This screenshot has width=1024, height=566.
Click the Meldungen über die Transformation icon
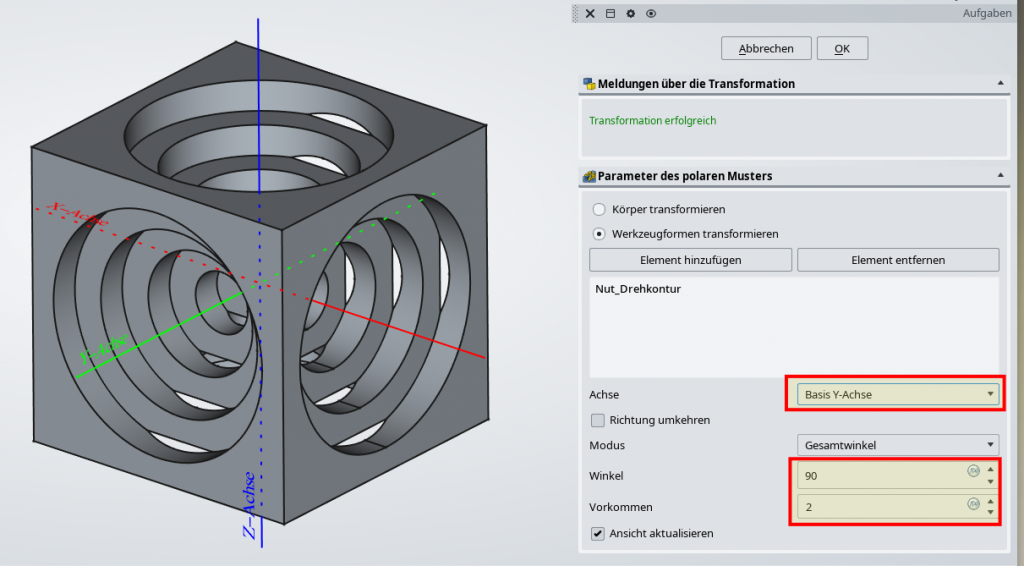(589, 84)
